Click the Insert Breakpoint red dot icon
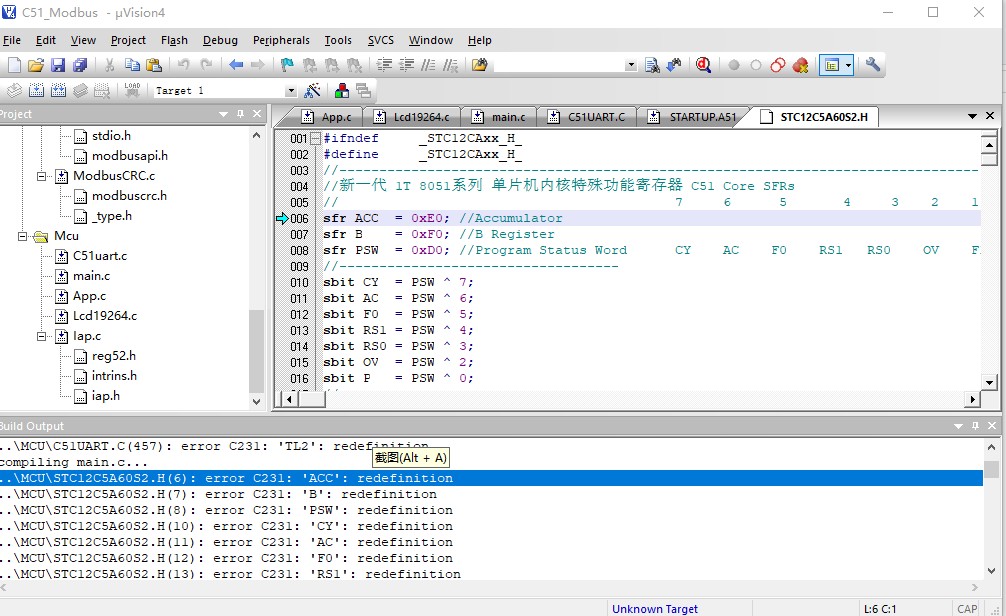 click(734, 65)
